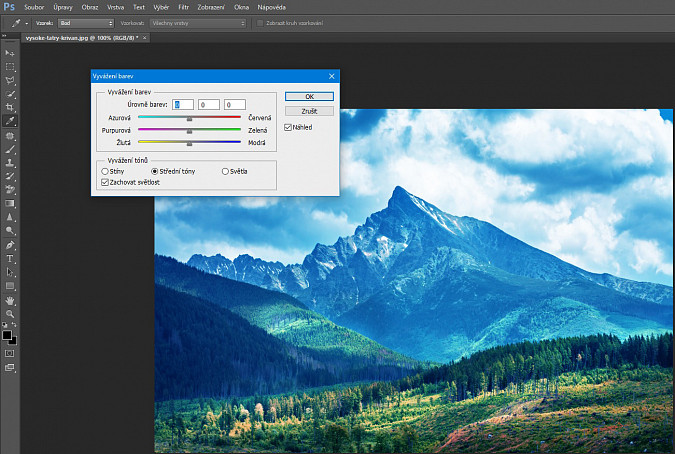Focus the third Úrovně barev field
Viewport: 675px width, 454px height.
235,105
